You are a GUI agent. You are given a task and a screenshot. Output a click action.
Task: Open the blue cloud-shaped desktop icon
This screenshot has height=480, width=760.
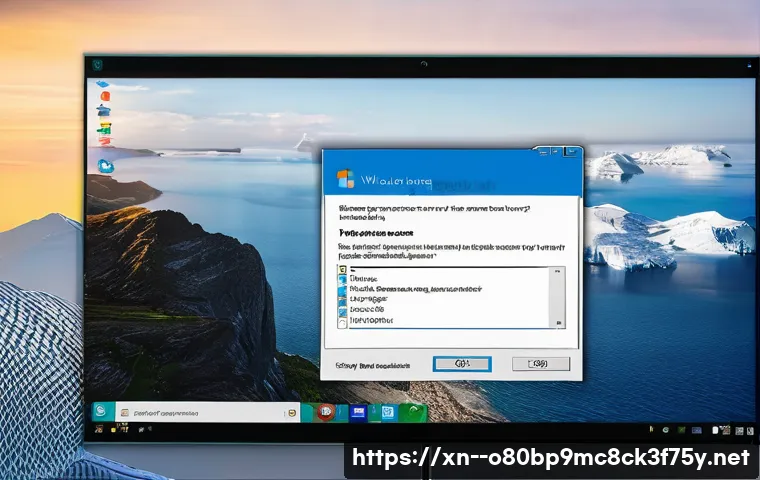click(x=105, y=165)
